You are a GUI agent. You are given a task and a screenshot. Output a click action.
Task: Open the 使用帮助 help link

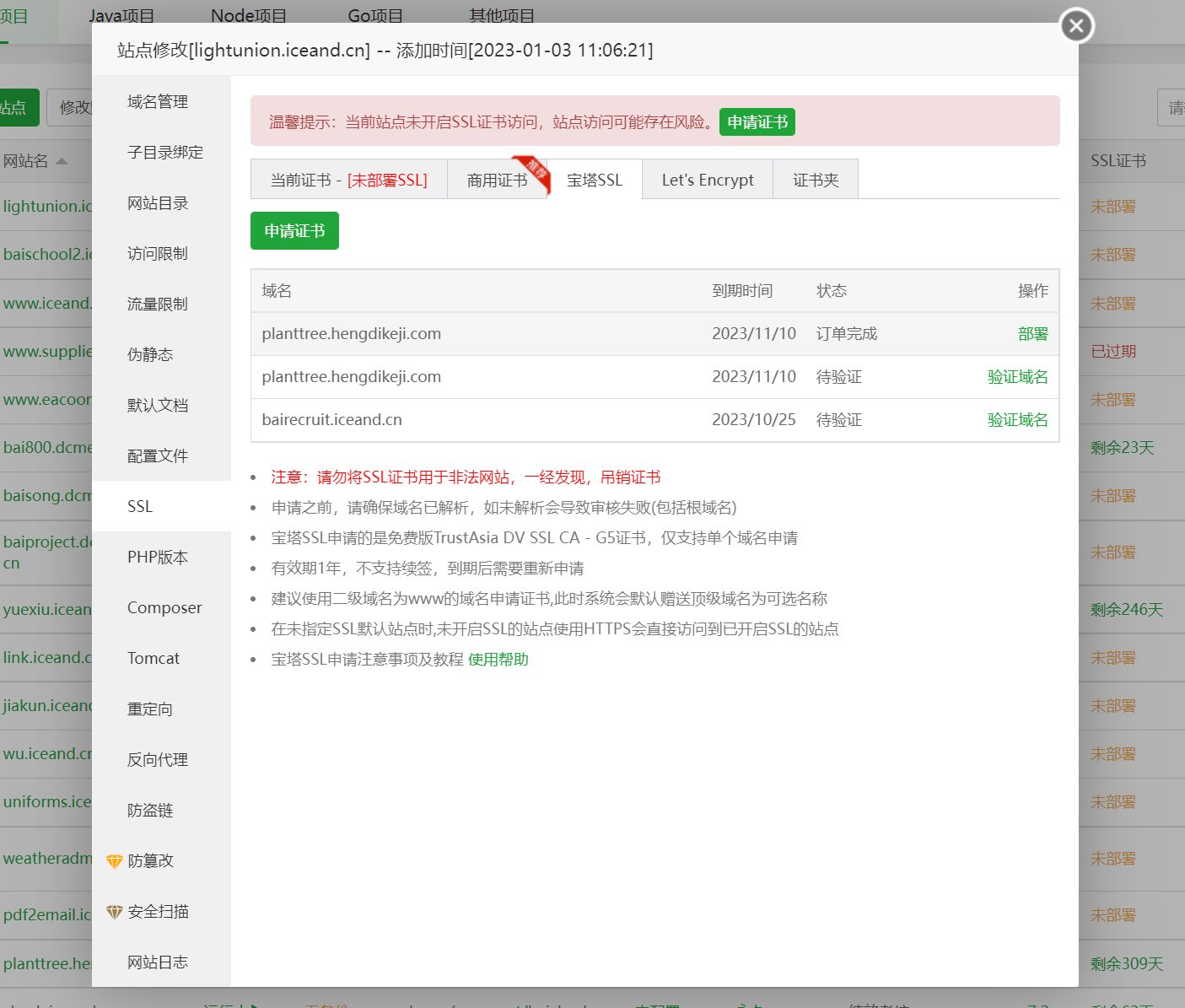click(498, 660)
